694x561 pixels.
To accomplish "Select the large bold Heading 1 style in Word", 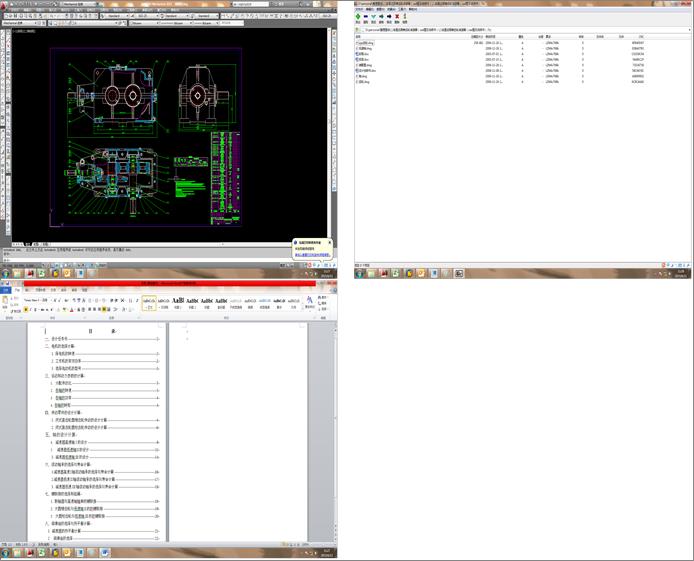I will coord(178,303).
